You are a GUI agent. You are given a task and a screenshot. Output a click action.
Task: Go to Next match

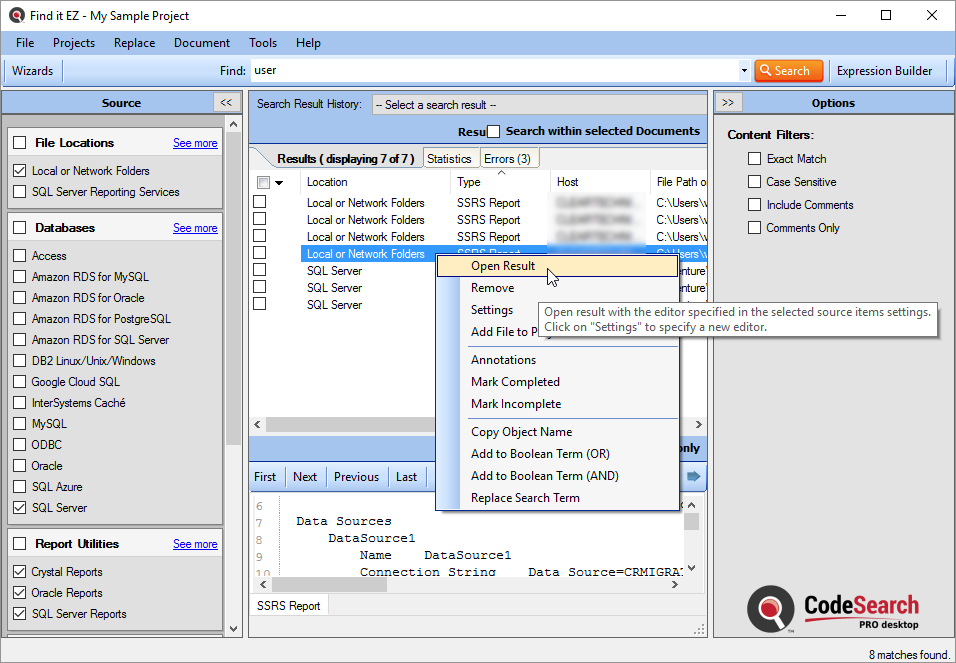(x=305, y=477)
